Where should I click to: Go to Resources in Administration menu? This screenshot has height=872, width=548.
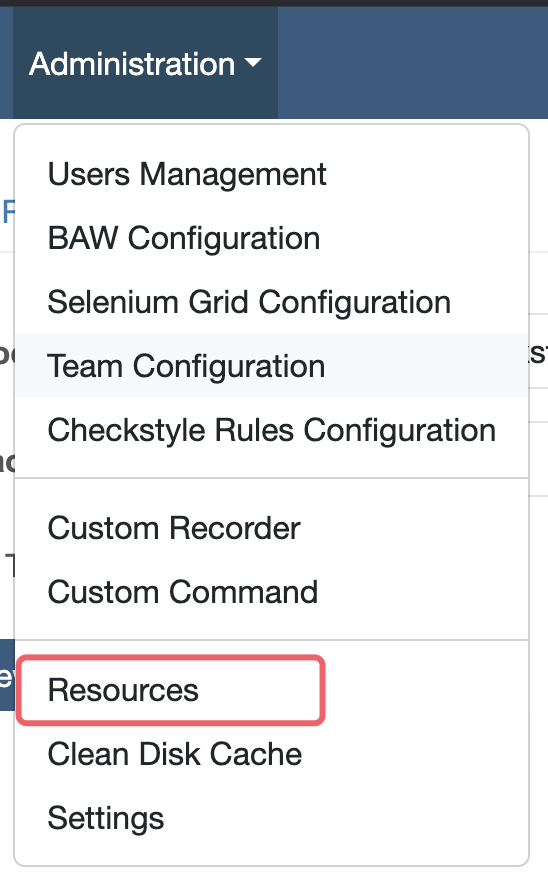123,690
